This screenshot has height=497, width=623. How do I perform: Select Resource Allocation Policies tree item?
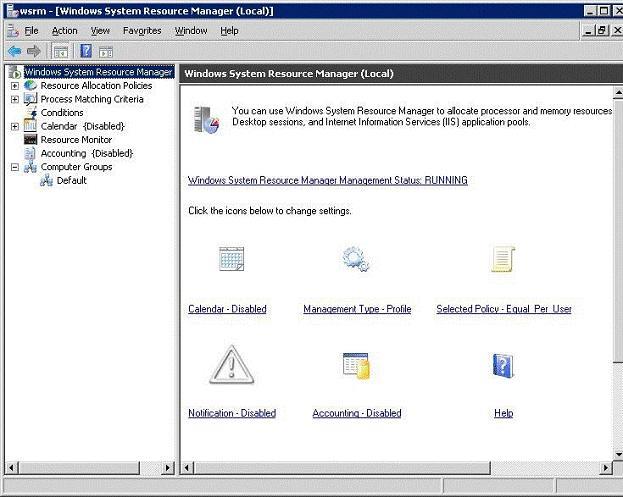click(x=96, y=85)
